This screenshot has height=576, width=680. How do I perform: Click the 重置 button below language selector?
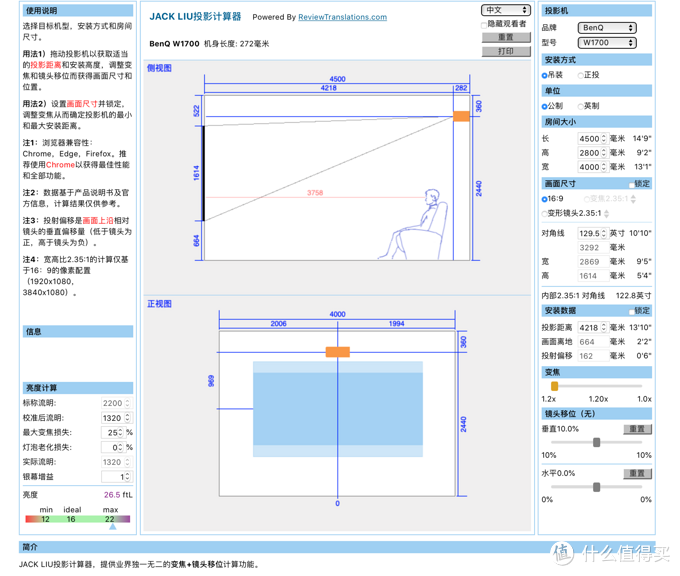pos(506,37)
